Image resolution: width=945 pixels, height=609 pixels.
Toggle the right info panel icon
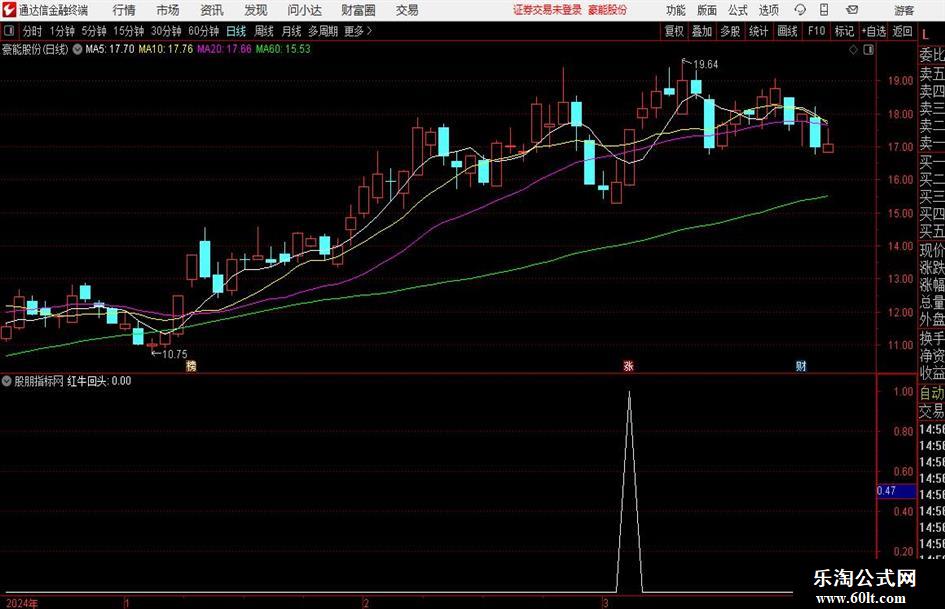click(868, 50)
